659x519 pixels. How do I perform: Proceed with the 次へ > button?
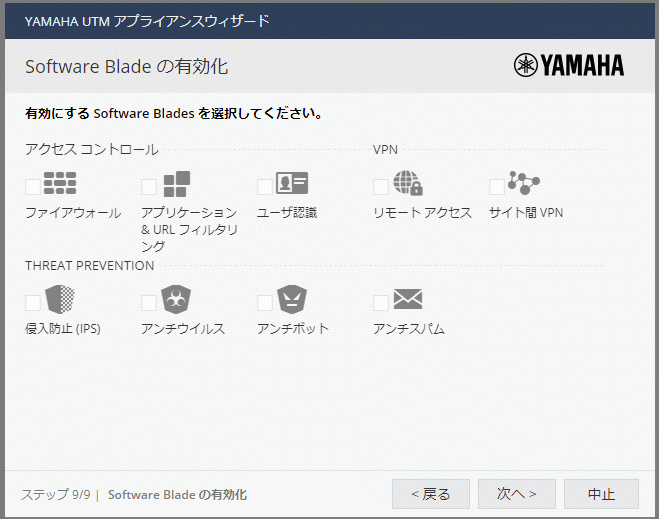point(517,494)
